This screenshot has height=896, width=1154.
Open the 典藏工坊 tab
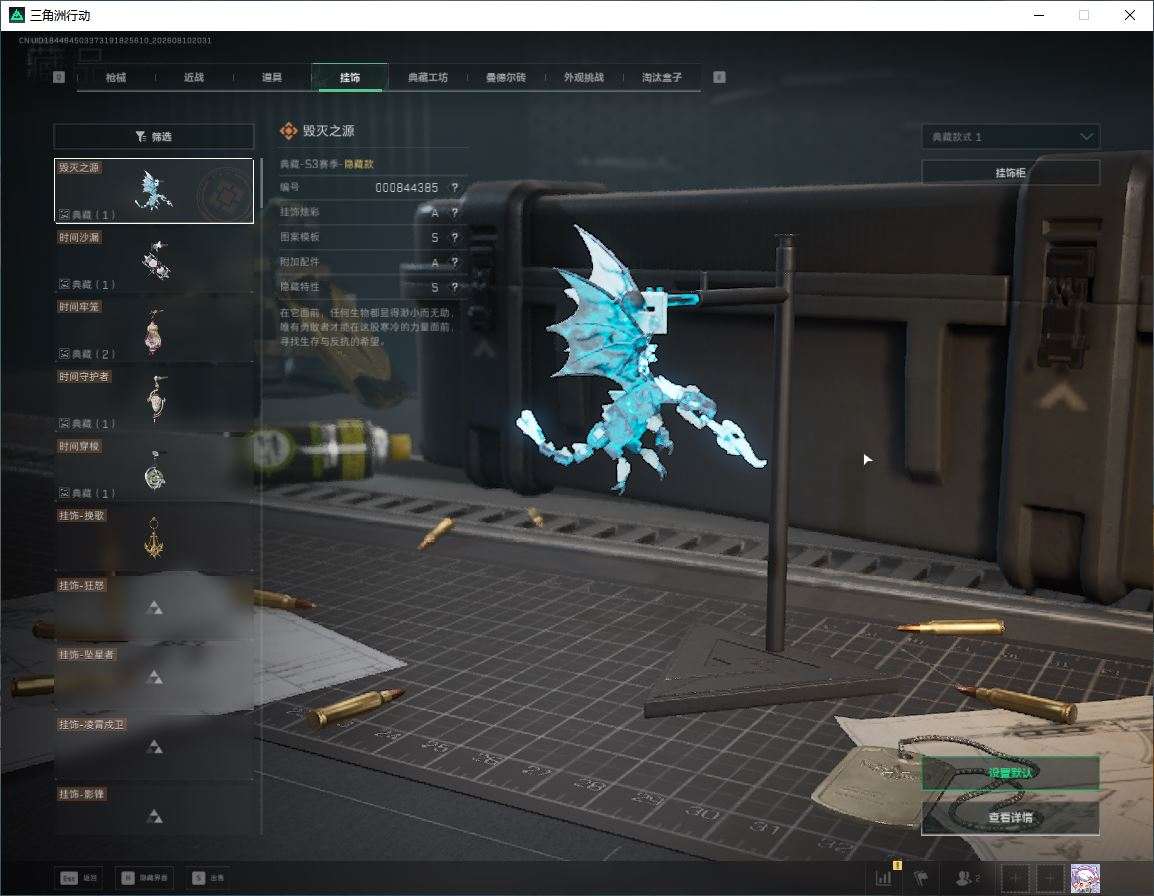[428, 77]
